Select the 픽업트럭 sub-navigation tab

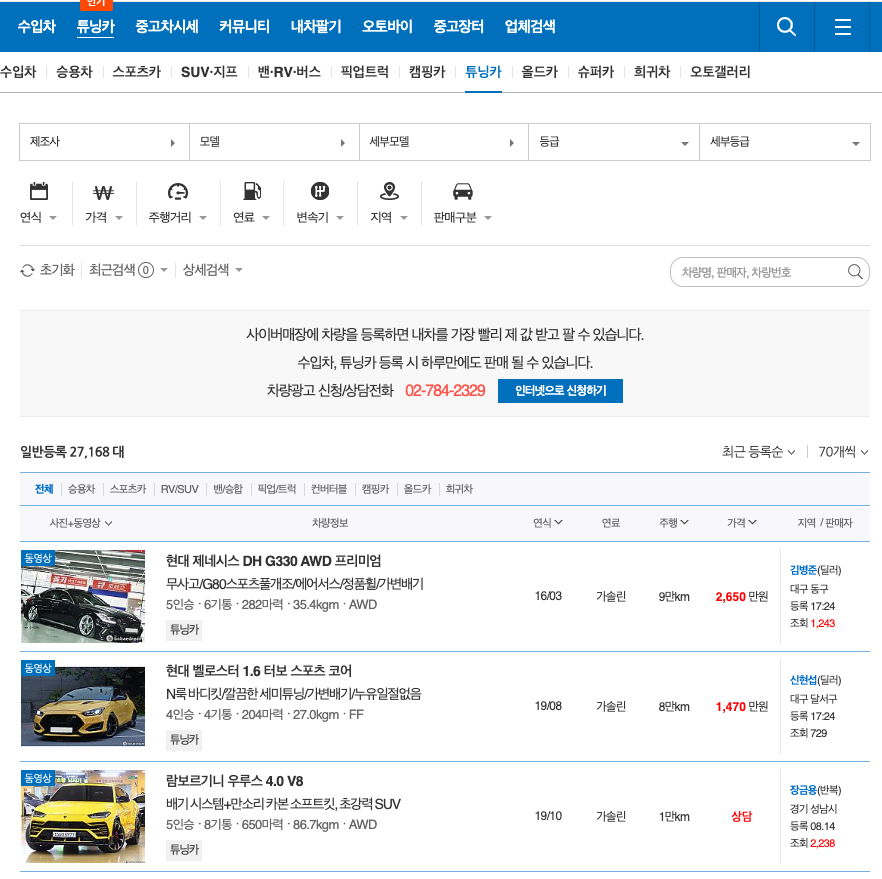coord(364,72)
